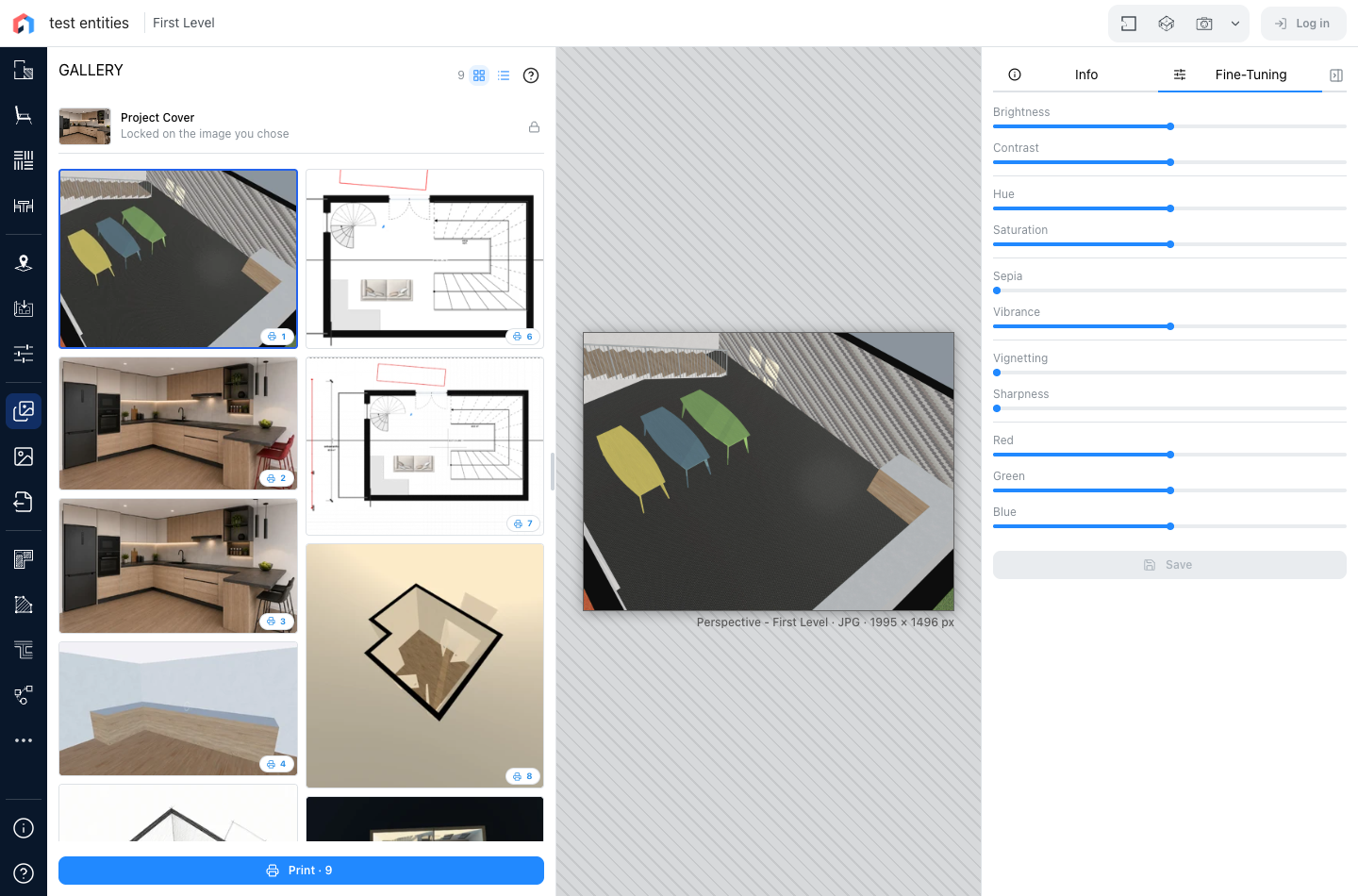The height and width of the screenshot is (896, 1358).
Task: Click the large perspective preview image
Action: [769, 472]
